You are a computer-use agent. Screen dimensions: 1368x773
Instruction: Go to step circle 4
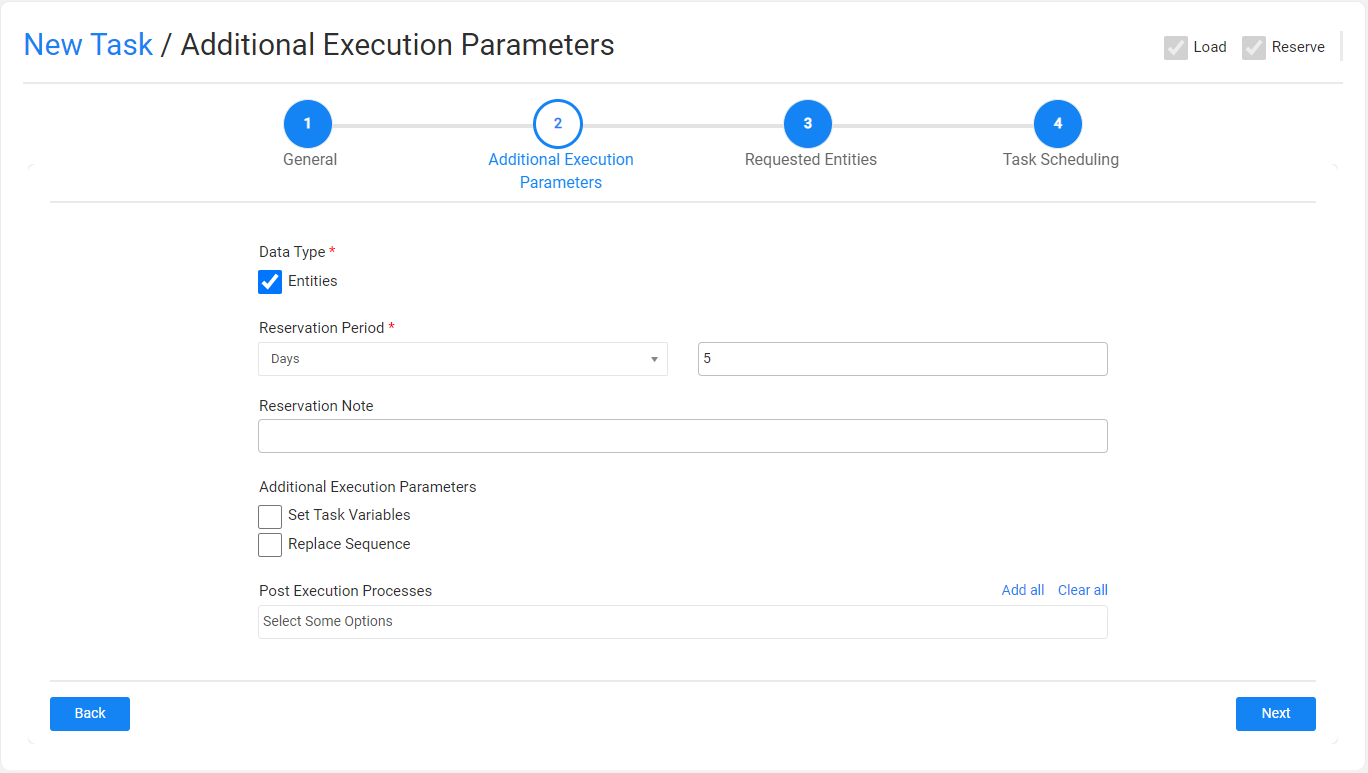point(1058,124)
